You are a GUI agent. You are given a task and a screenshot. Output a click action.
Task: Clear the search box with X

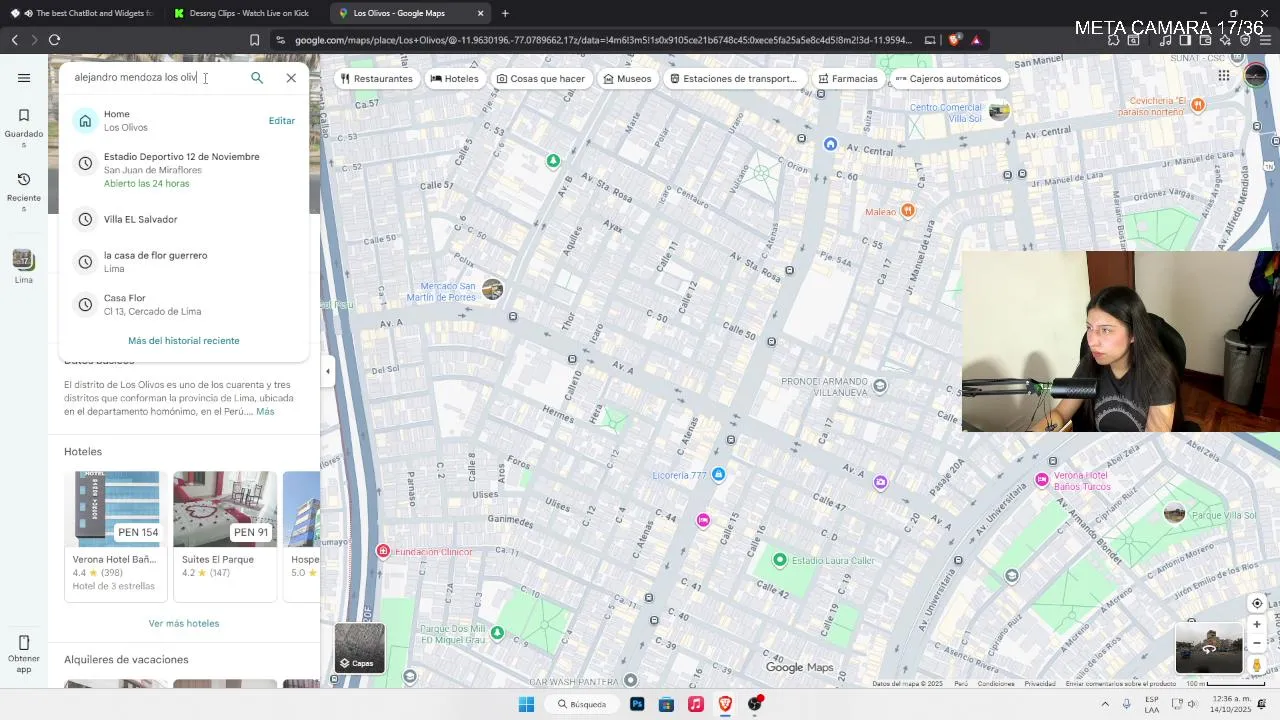291,78
